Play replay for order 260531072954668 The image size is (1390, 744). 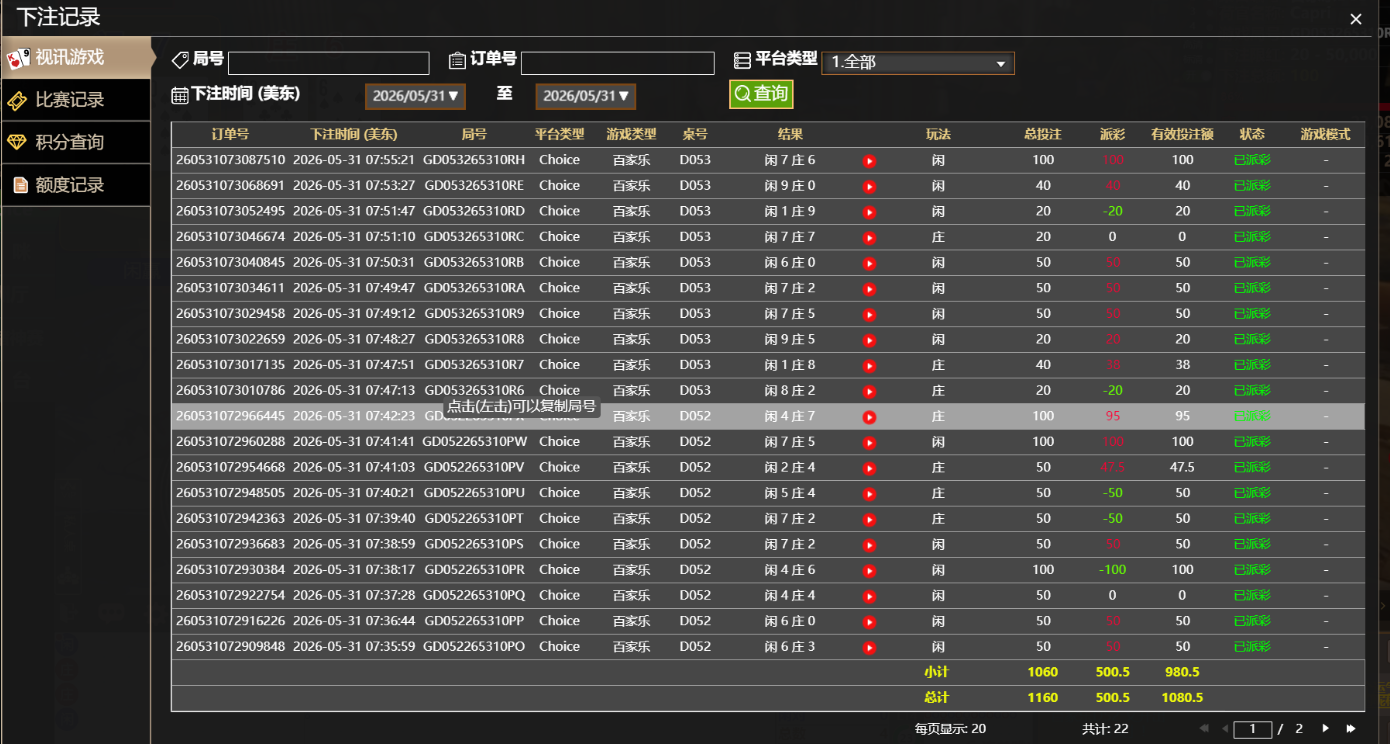(x=869, y=469)
